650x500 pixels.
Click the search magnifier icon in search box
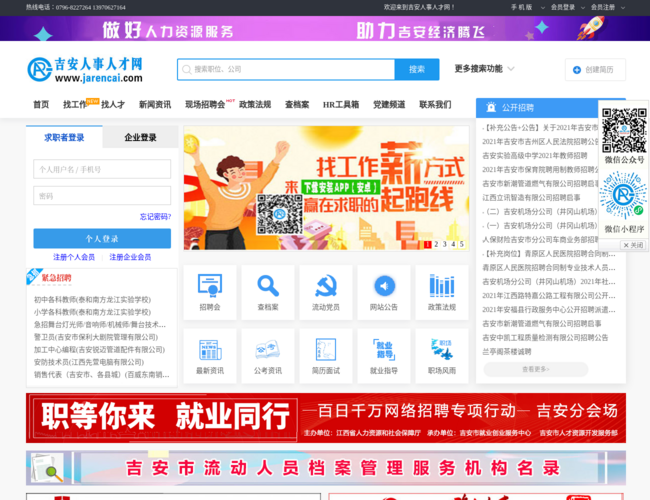coord(187,69)
